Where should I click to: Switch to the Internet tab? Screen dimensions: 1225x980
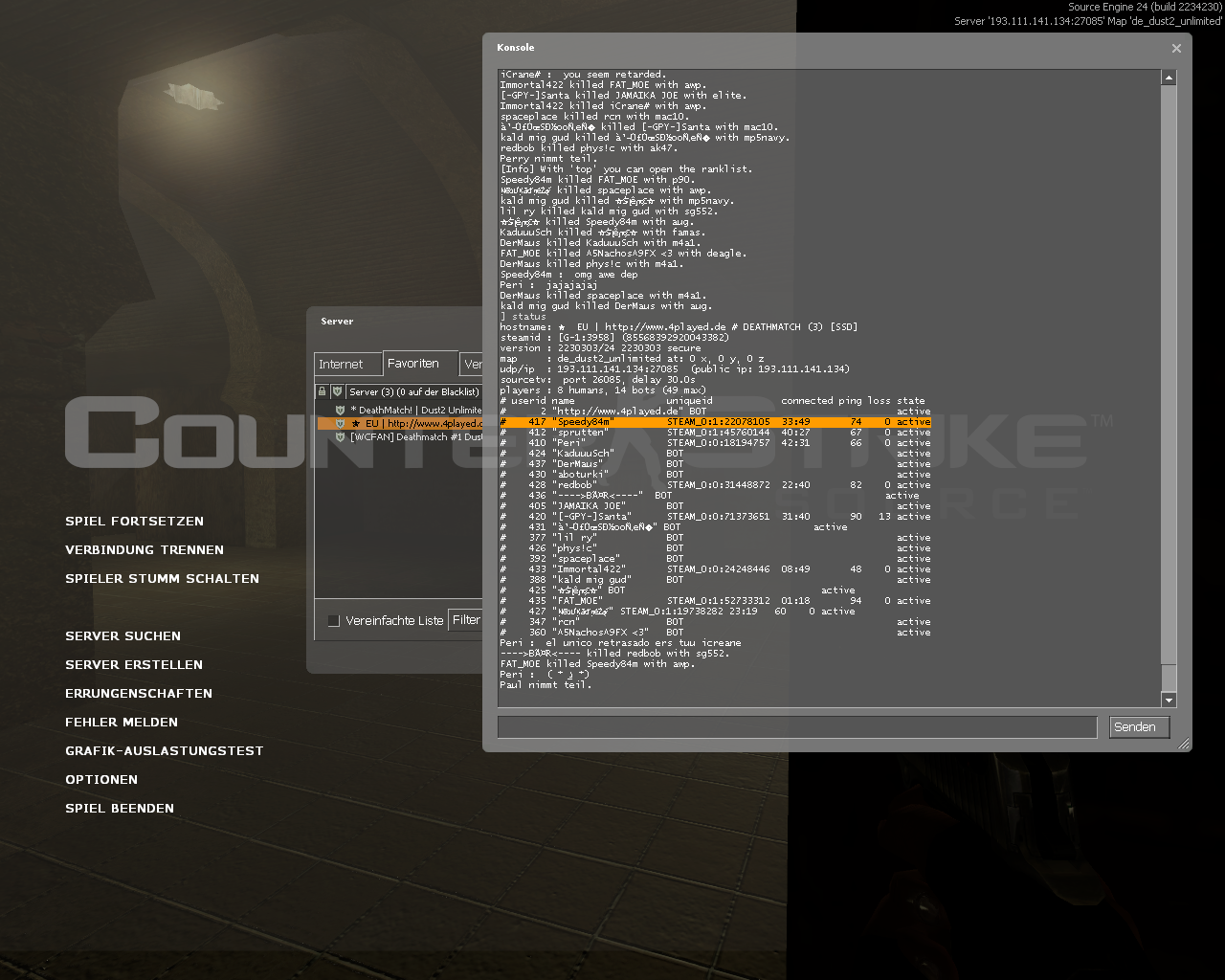(347, 365)
